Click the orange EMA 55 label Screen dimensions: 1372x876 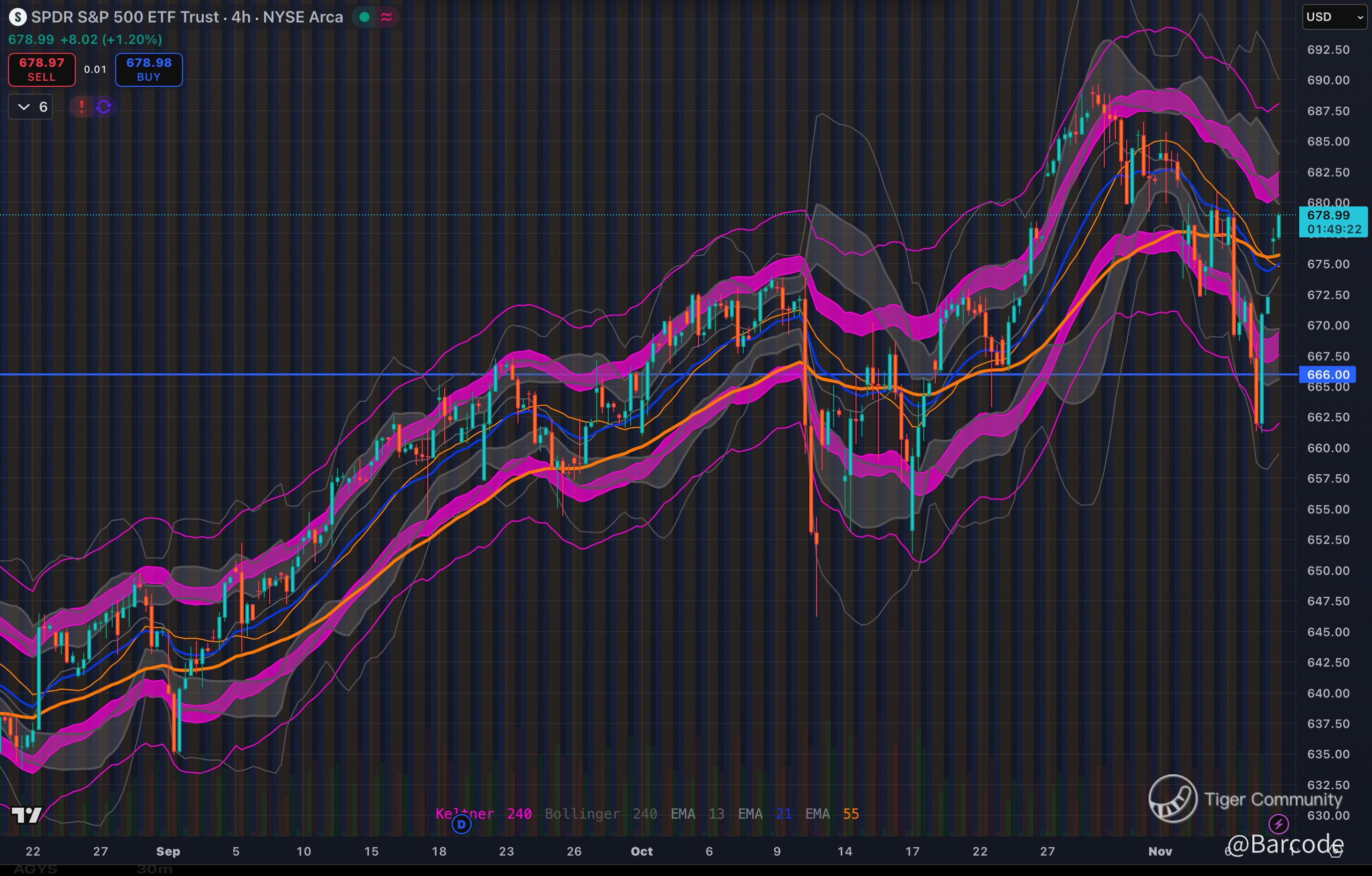832,813
